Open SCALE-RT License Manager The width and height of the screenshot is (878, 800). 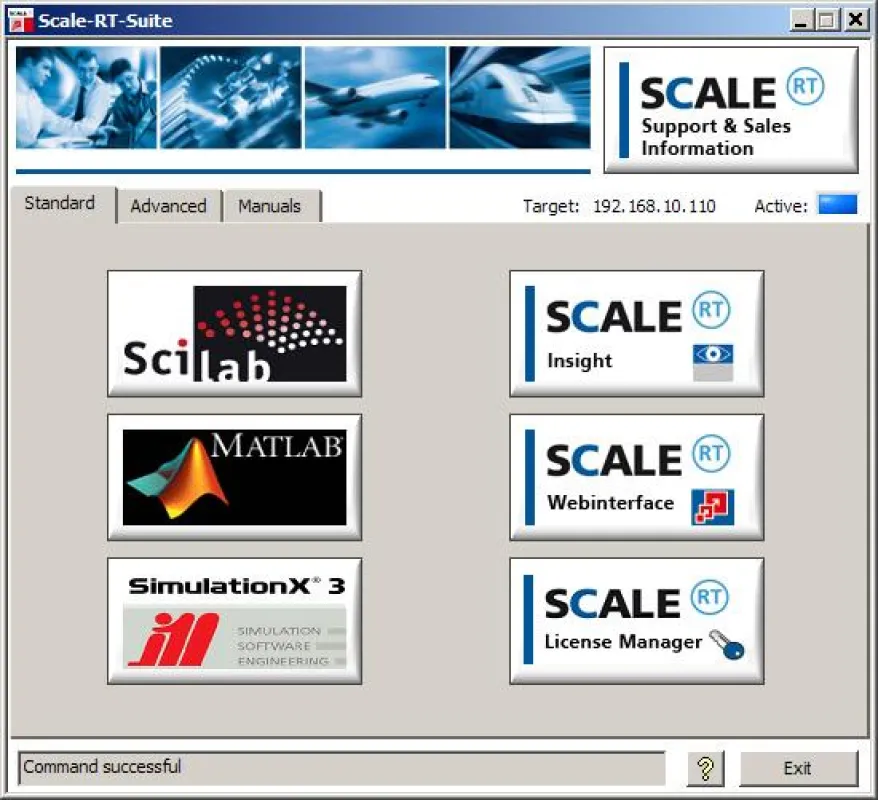(637, 621)
